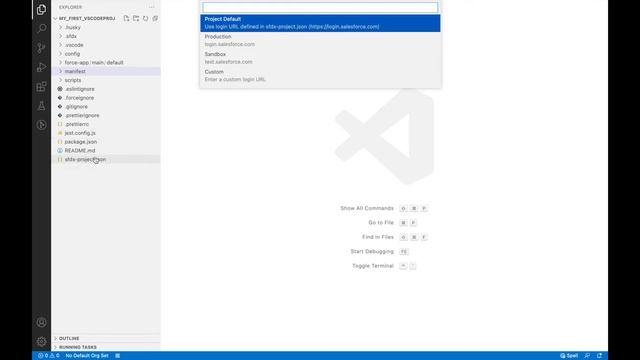640x360 pixels.
Task: Click errors and warnings status bar item
Action: 49,356
